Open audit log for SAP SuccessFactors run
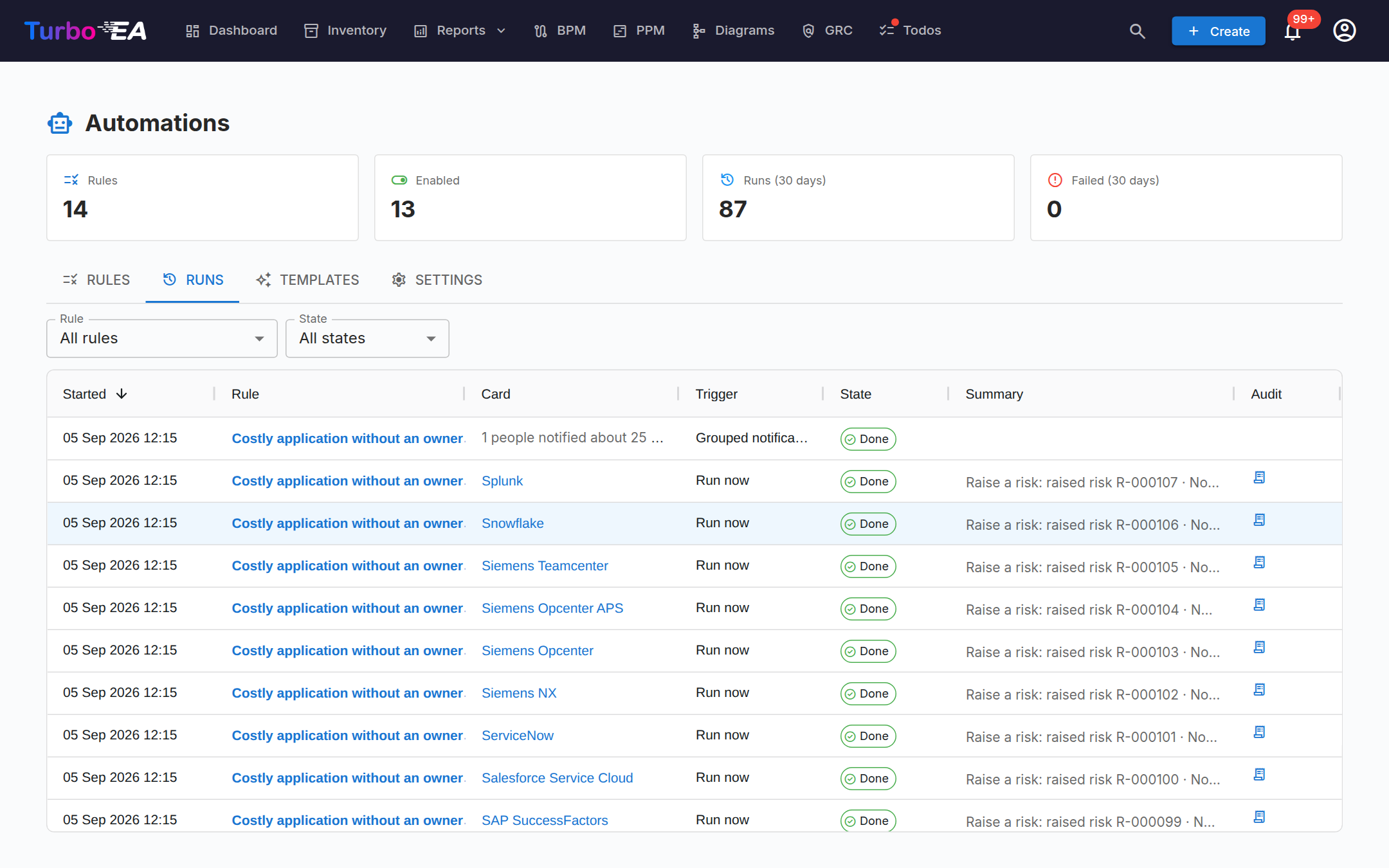The height and width of the screenshot is (868, 1389). click(1259, 817)
